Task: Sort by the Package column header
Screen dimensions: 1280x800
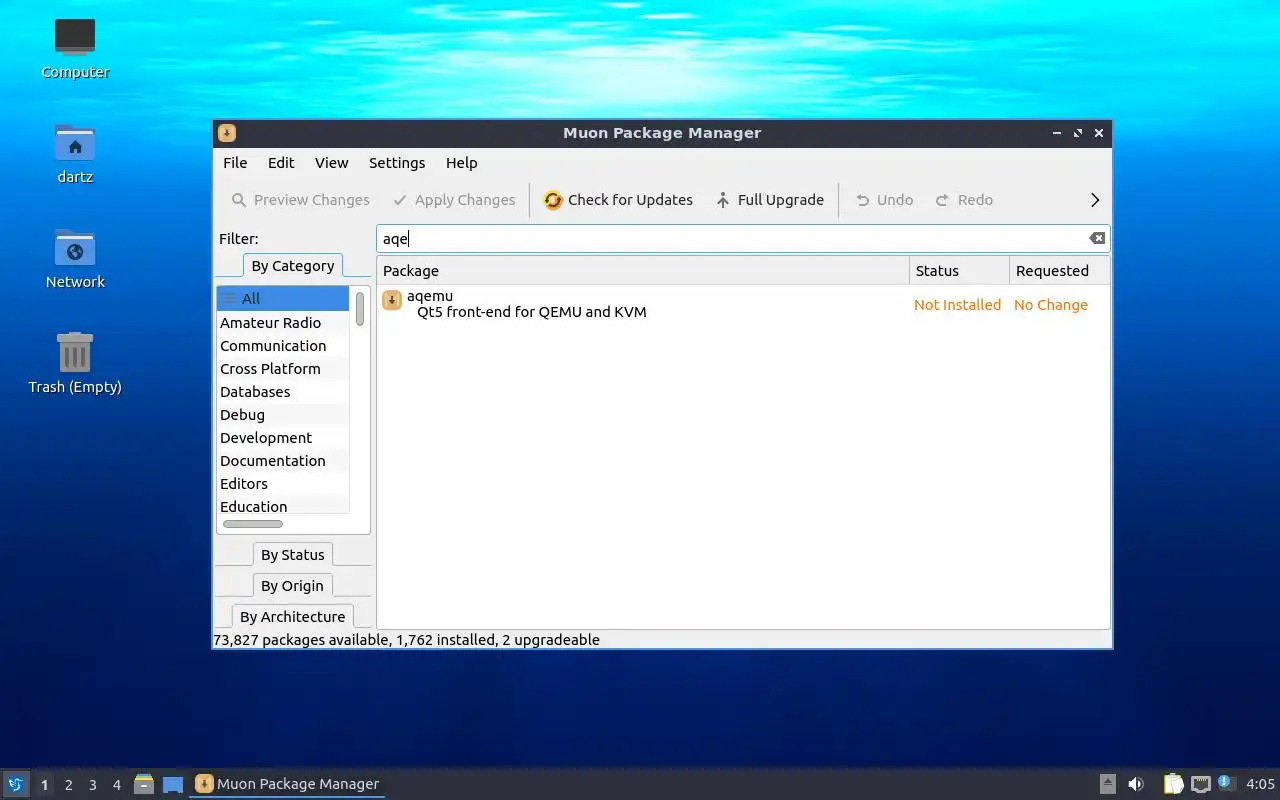Action: [643, 271]
